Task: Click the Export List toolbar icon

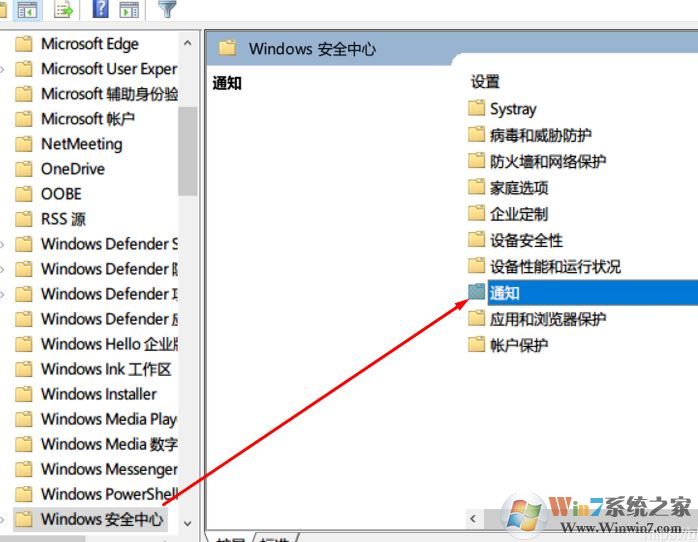Action: (64, 9)
